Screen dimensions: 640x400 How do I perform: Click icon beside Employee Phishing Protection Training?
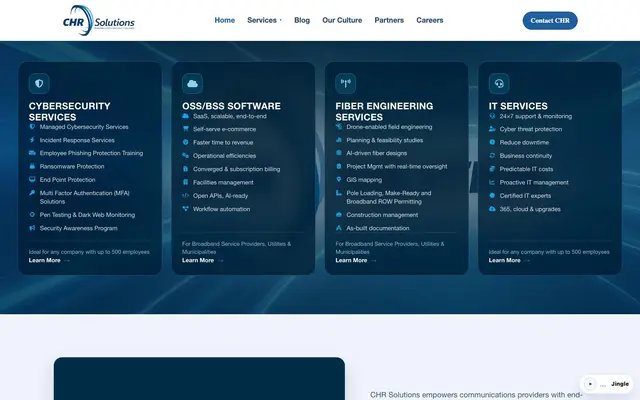pyautogui.click(x=32, y=153)
